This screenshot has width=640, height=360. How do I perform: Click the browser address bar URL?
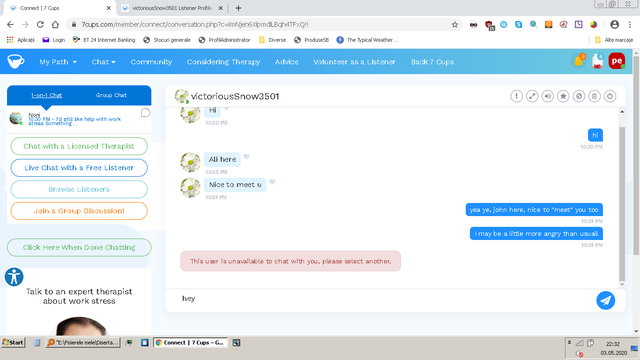click(x=195, y=24)
